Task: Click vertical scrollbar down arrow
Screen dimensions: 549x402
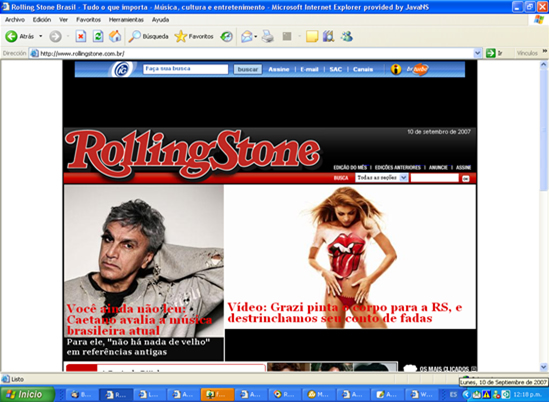Action: point(543,367)
